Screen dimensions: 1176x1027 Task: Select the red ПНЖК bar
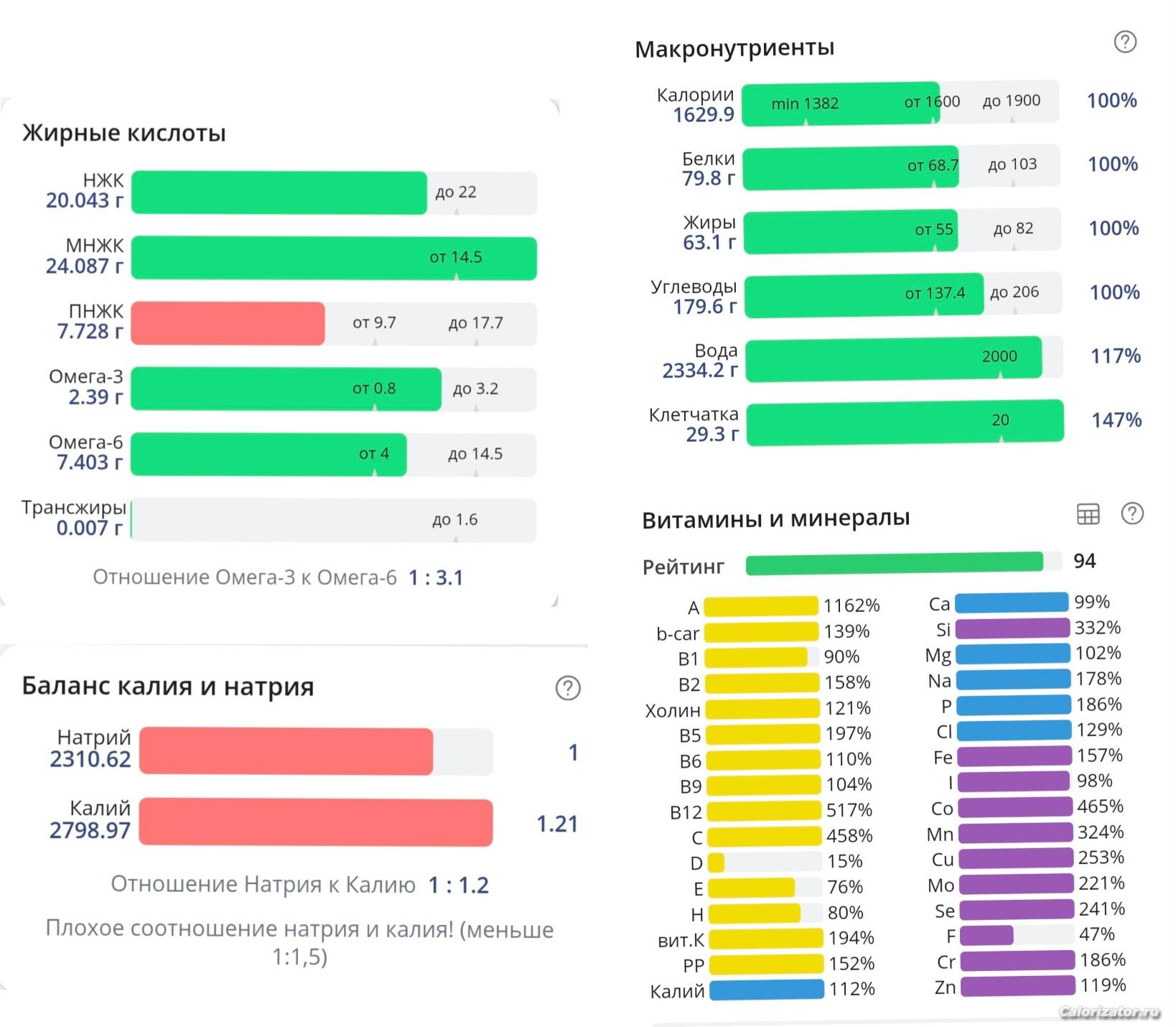tap(228, 323)
